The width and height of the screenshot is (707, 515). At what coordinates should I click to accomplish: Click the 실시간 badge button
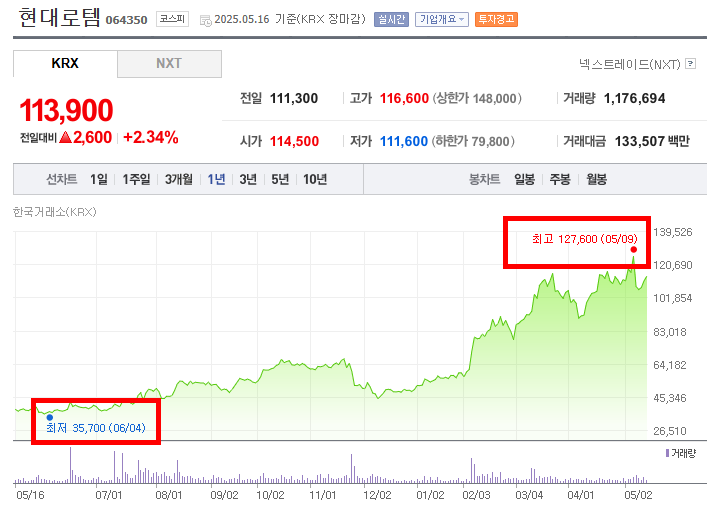point(391,19)
